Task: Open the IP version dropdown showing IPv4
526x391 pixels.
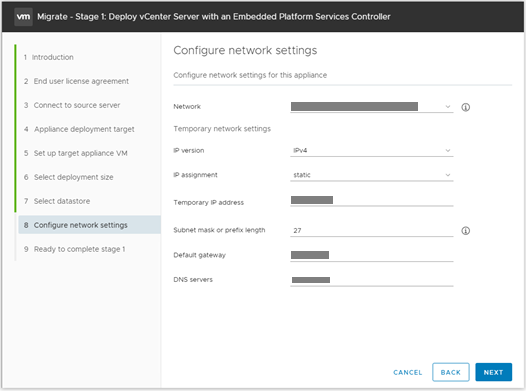Action: pos(372,151)
